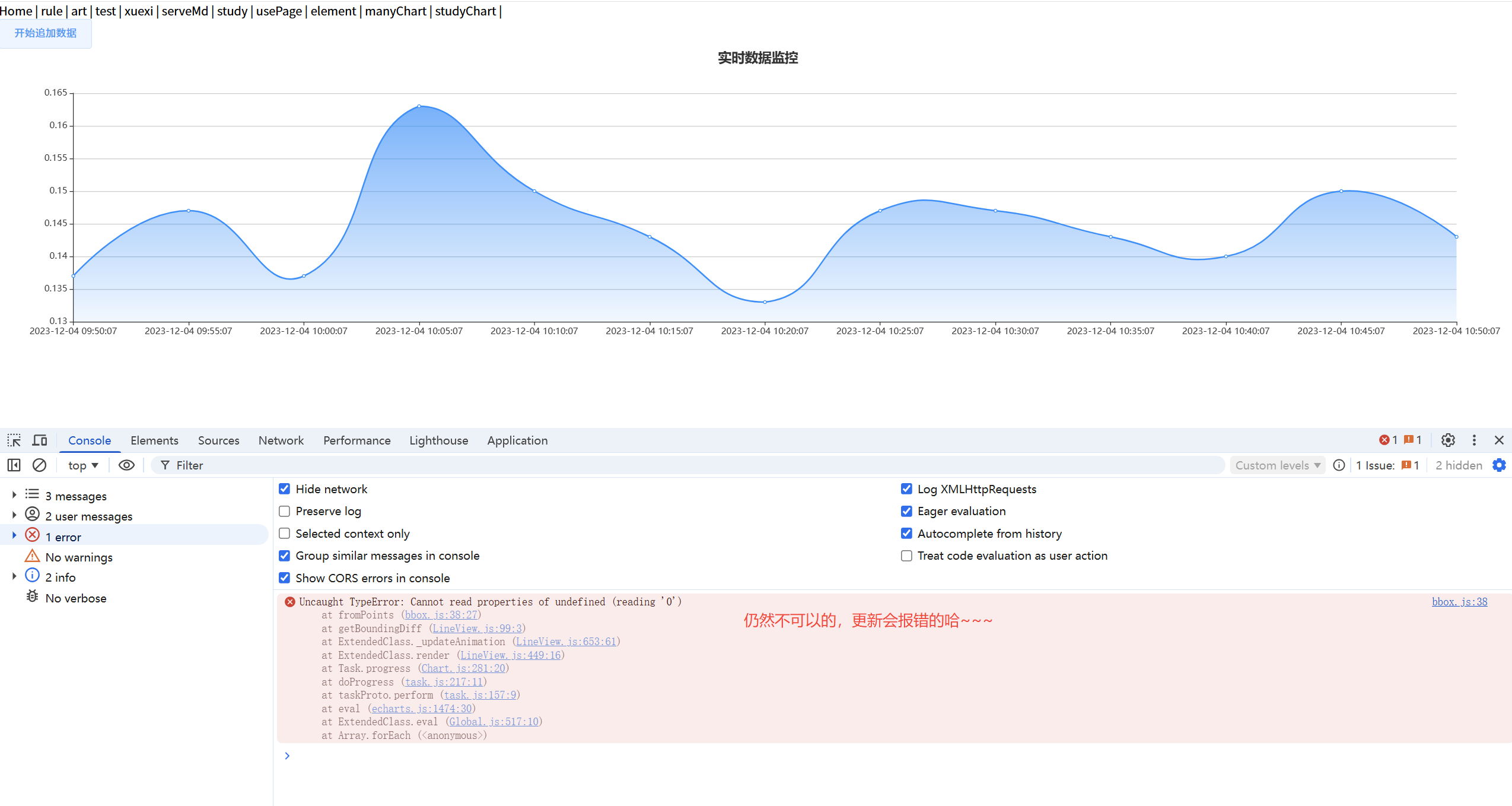Open the Lighthouse tab

438,440
